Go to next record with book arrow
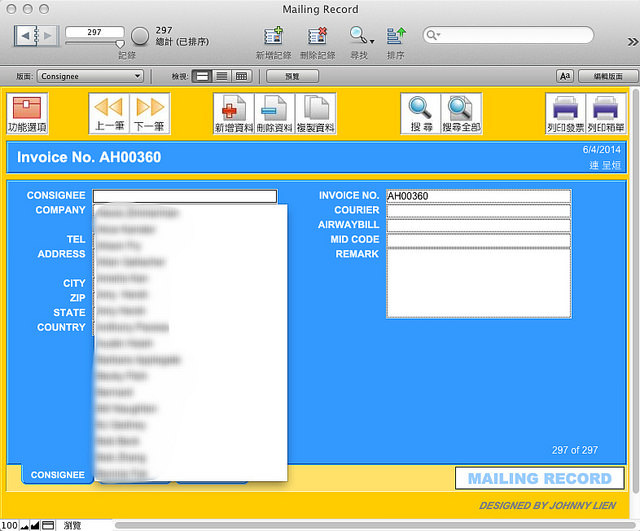Viewport: 640px width, 531px height. 47,36
